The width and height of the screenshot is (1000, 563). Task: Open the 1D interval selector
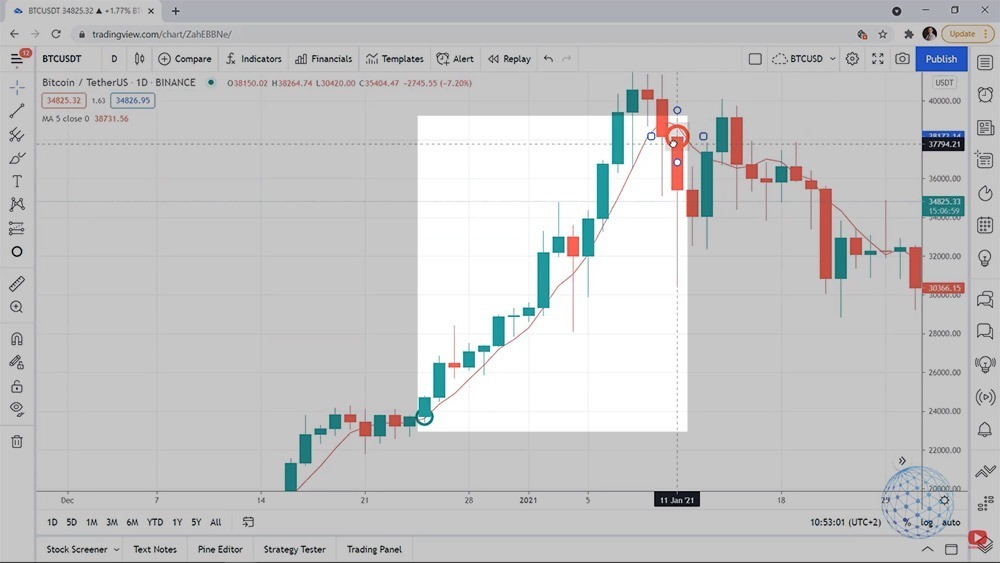(114, 59)
